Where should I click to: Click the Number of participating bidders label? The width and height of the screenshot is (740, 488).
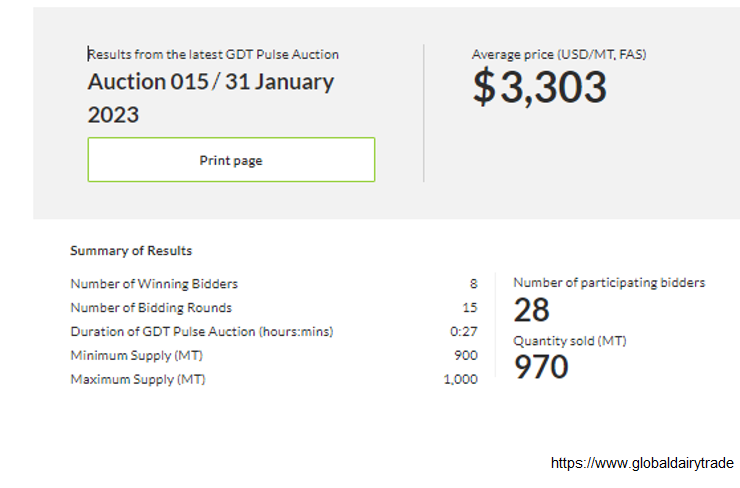pos(609,283)
